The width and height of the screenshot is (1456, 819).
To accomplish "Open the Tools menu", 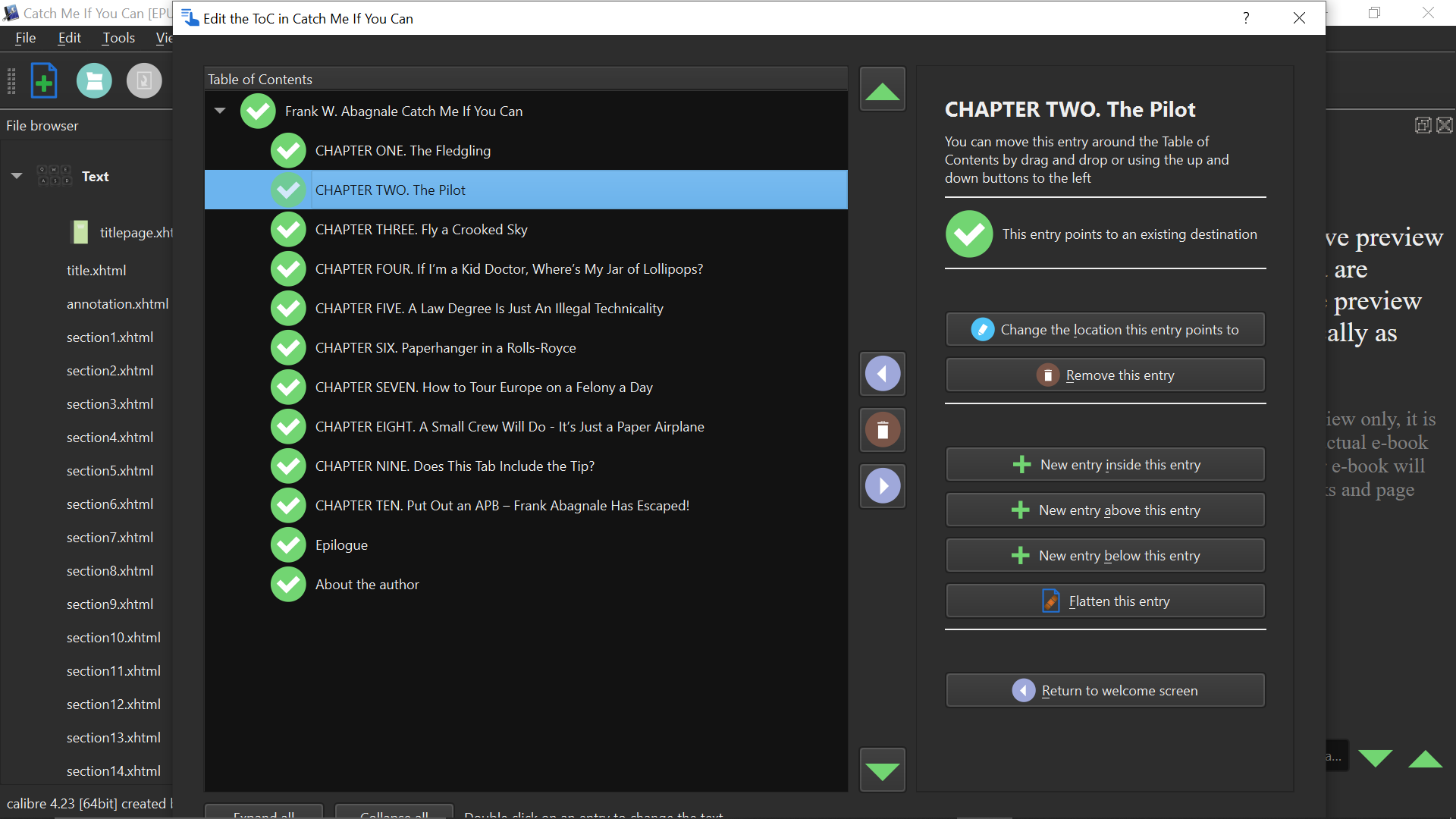I will point(118,38).
